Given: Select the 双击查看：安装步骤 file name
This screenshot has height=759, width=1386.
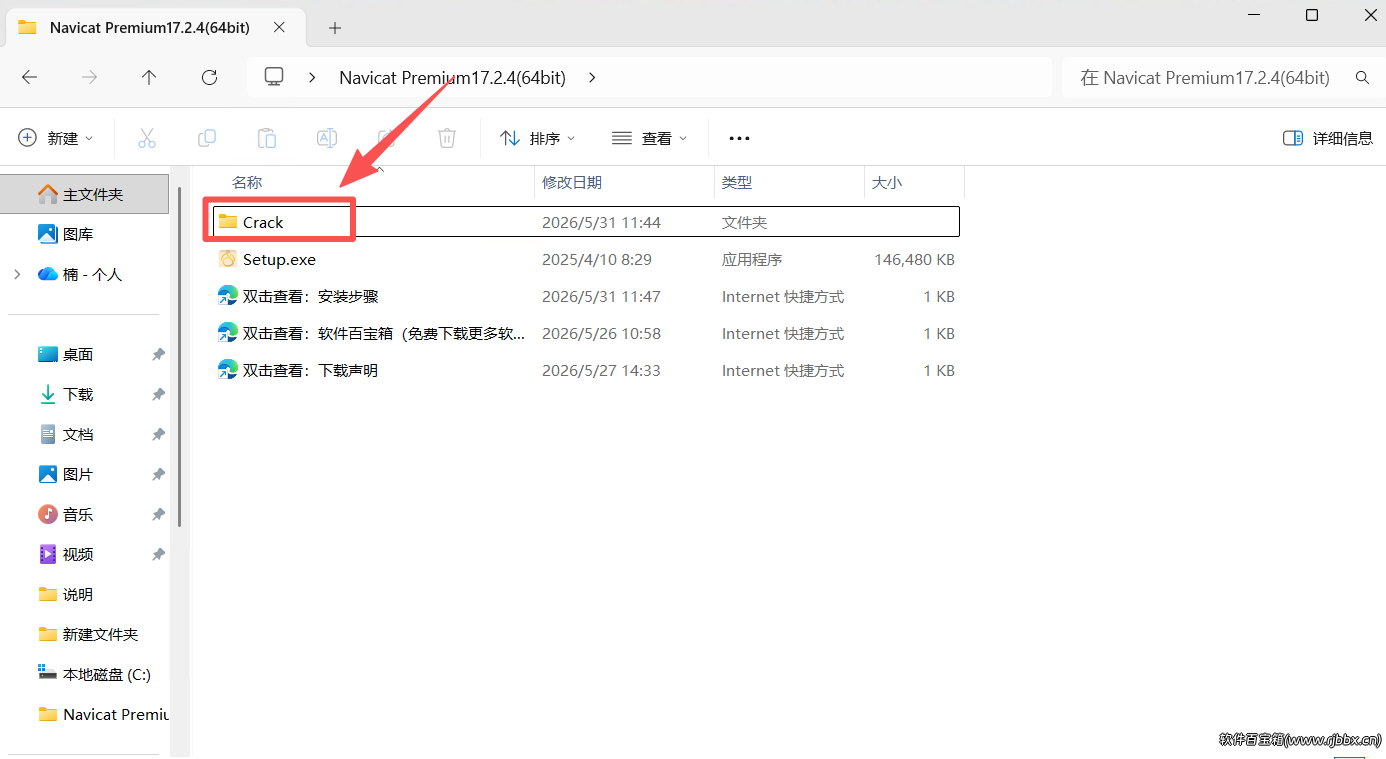Looking at the screenshot, I should tap(311, 296).
